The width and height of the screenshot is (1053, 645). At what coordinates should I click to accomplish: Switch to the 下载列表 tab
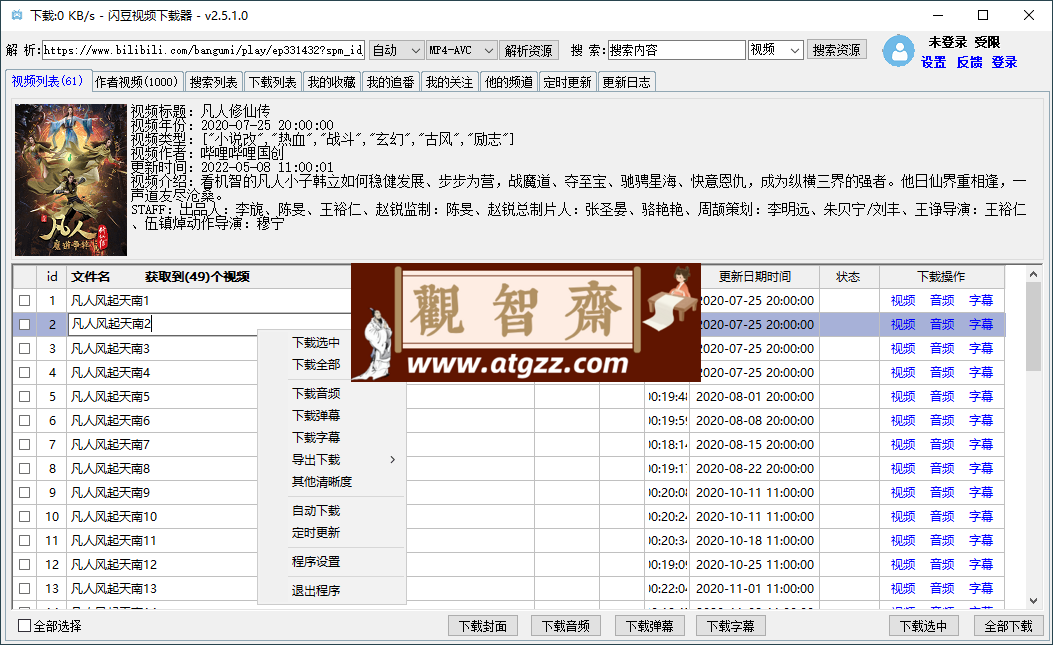273,82
